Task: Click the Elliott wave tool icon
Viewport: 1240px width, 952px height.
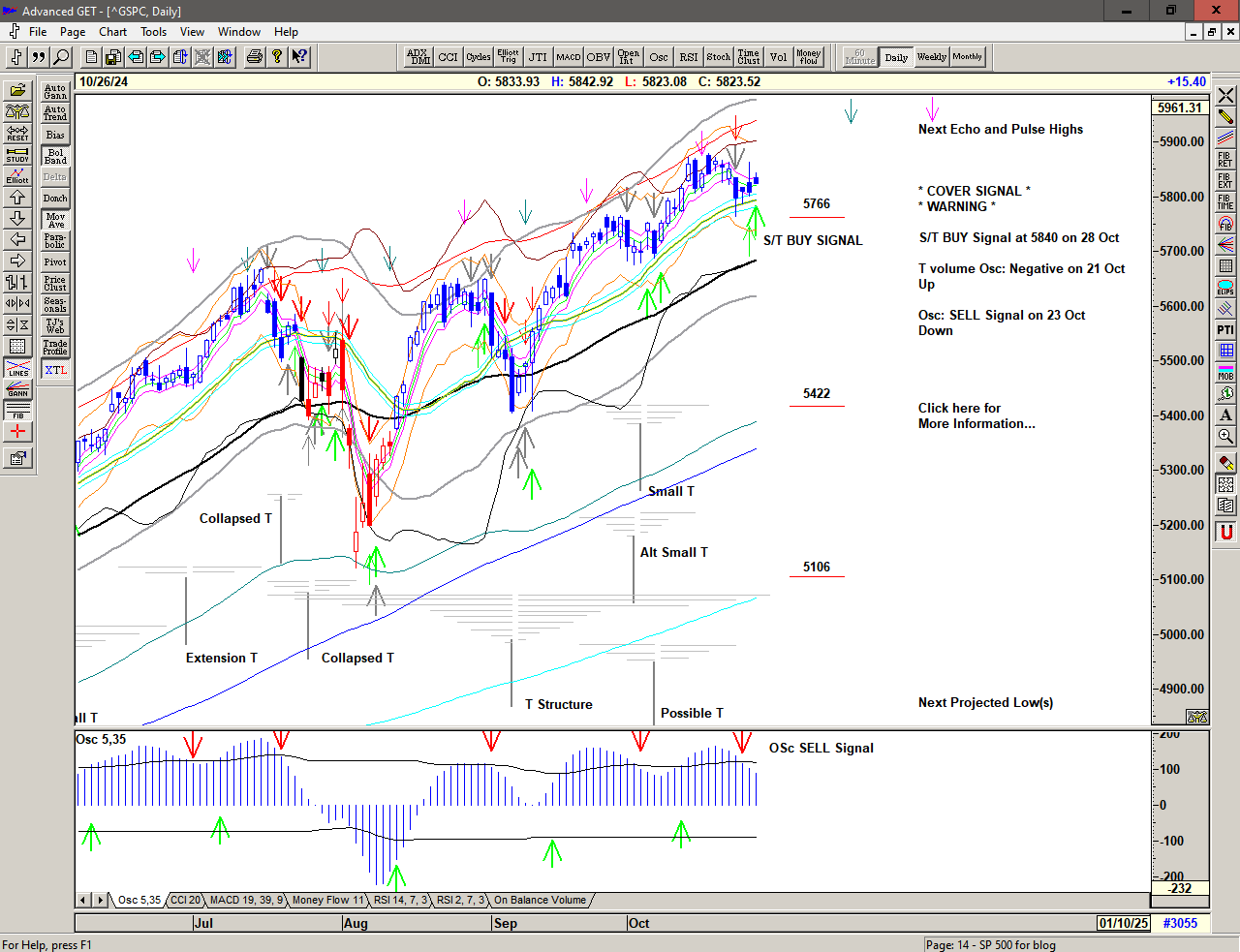Action: [x=17, y=175]
